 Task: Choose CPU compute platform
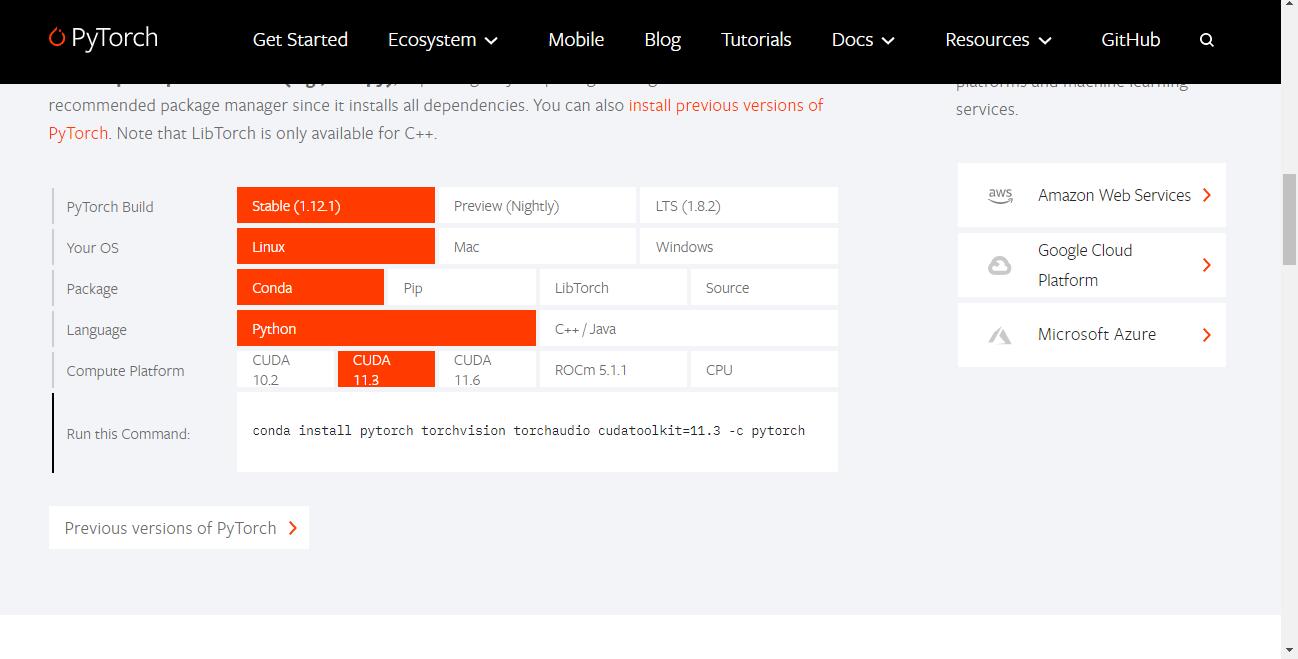(x=764, y=369)
